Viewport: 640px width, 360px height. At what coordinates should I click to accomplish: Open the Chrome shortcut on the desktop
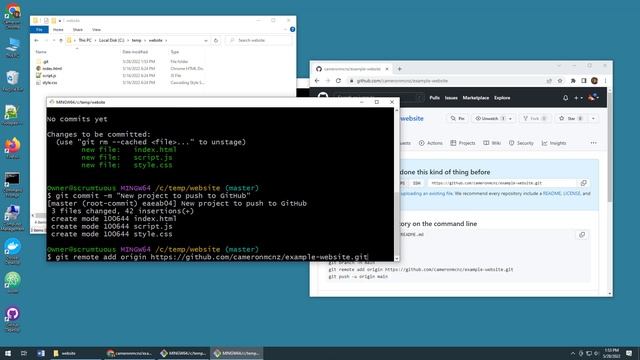13,12
